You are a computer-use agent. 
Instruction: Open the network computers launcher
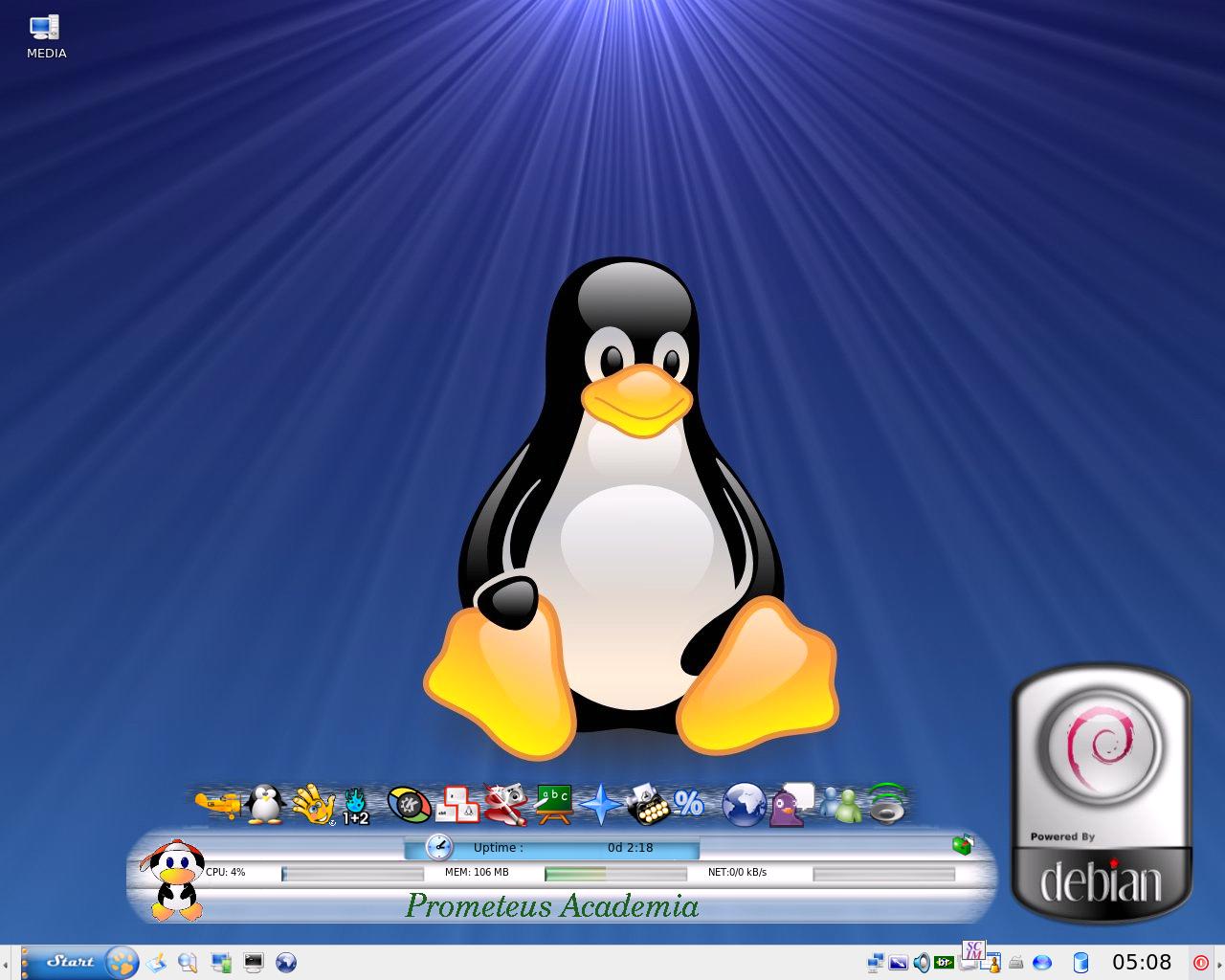(221, 963)
